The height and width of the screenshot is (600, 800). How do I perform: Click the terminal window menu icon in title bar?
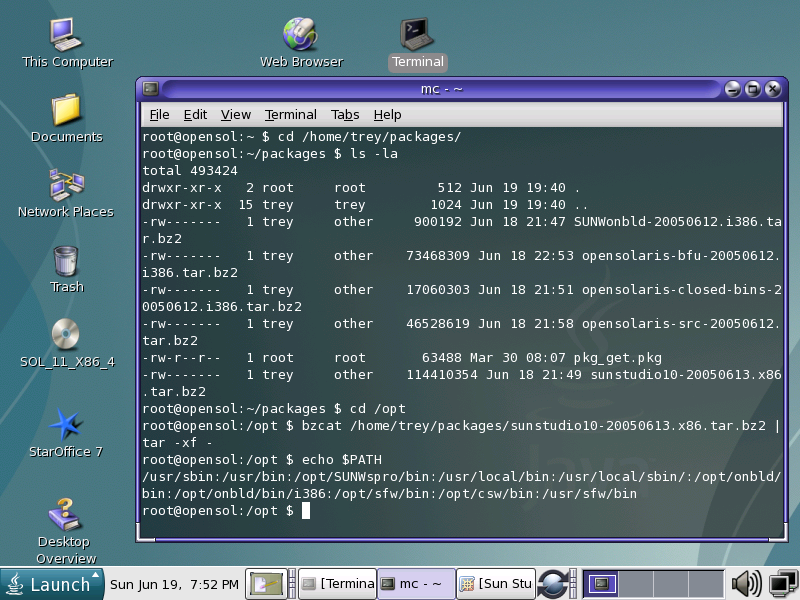click(x=151, y=89)
